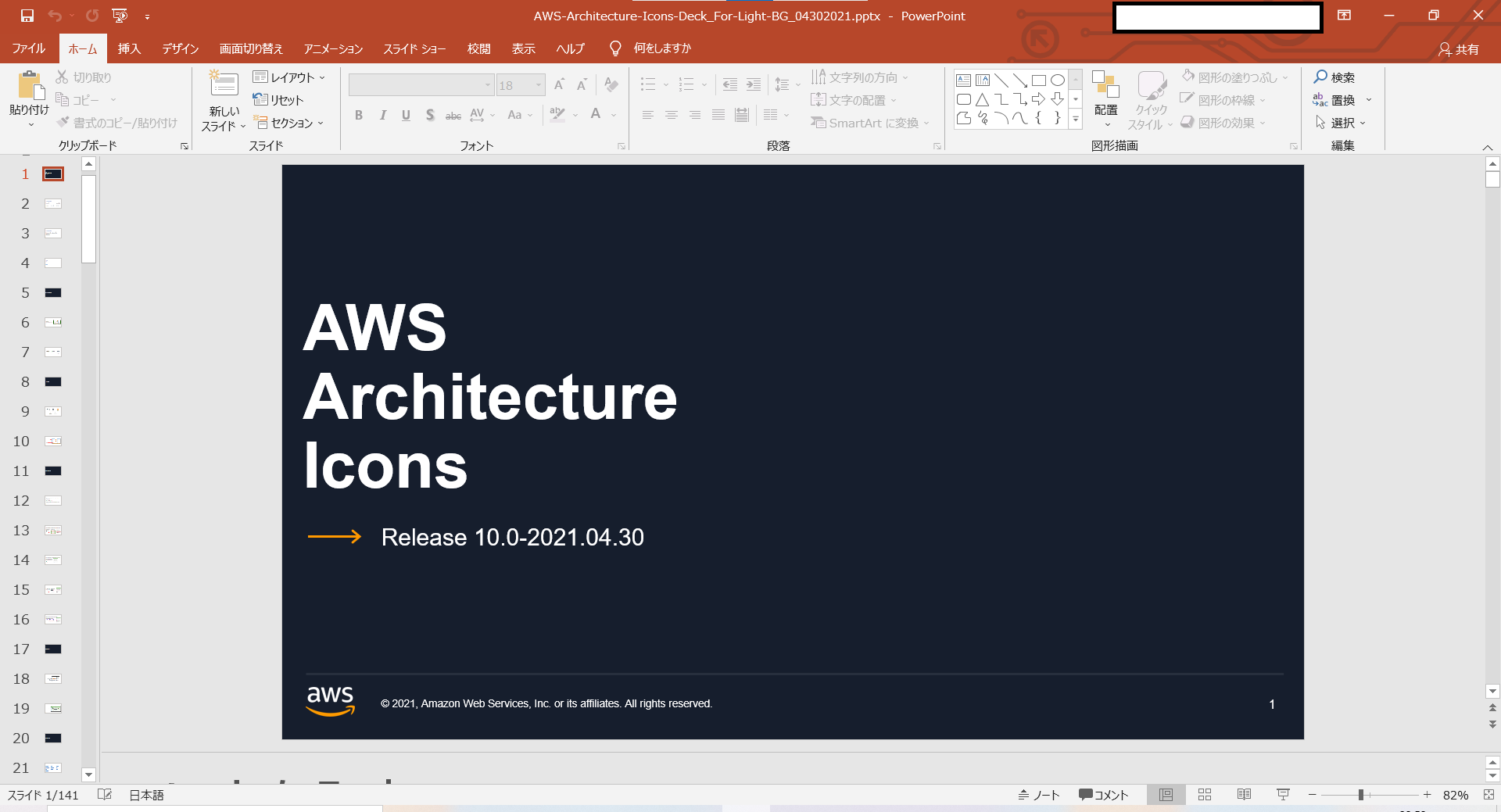Click the Cut (切り取り) scissors icon

point(62,77)
